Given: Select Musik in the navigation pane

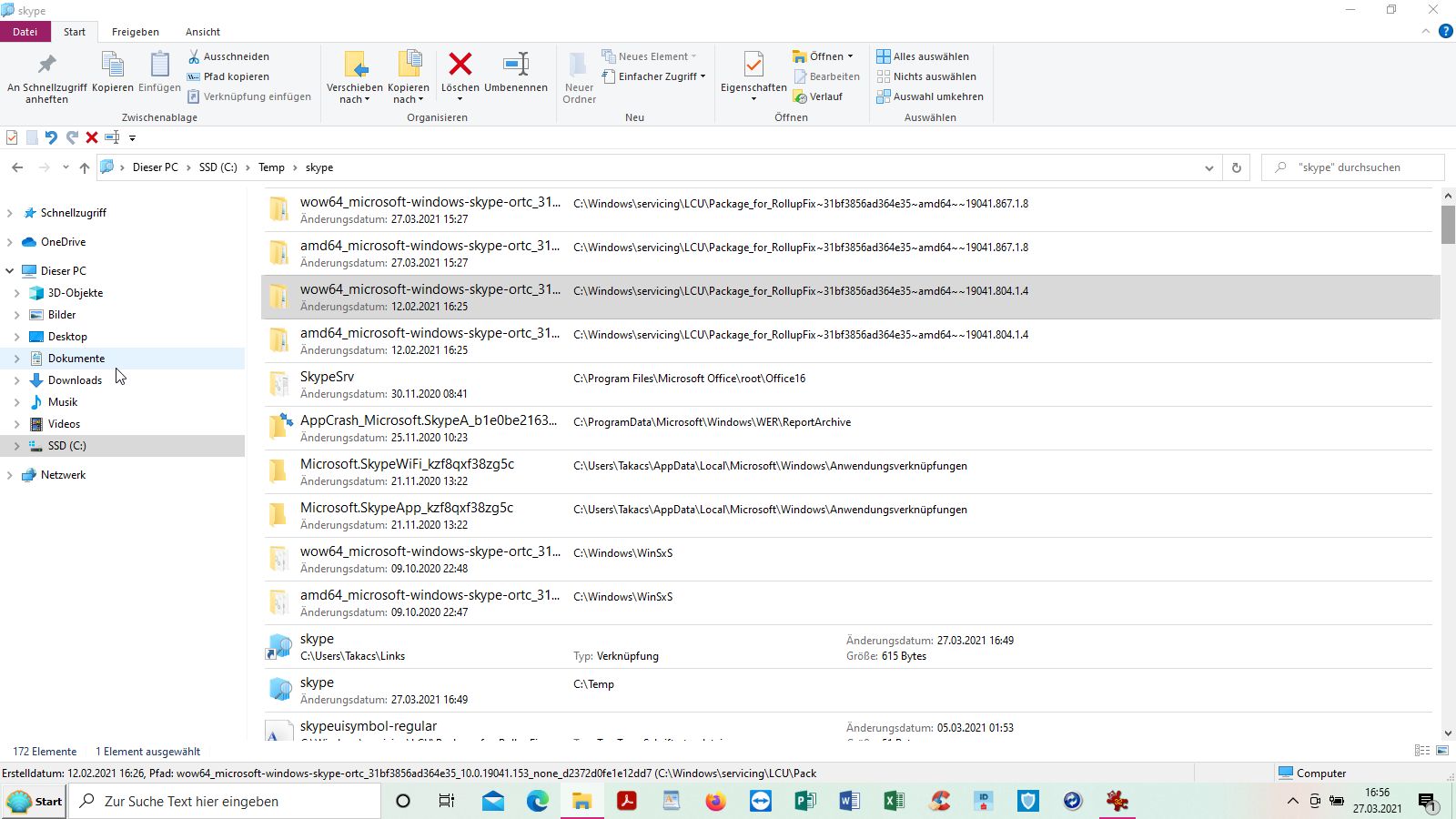Looking at the screenshot, I should point(63,402).
